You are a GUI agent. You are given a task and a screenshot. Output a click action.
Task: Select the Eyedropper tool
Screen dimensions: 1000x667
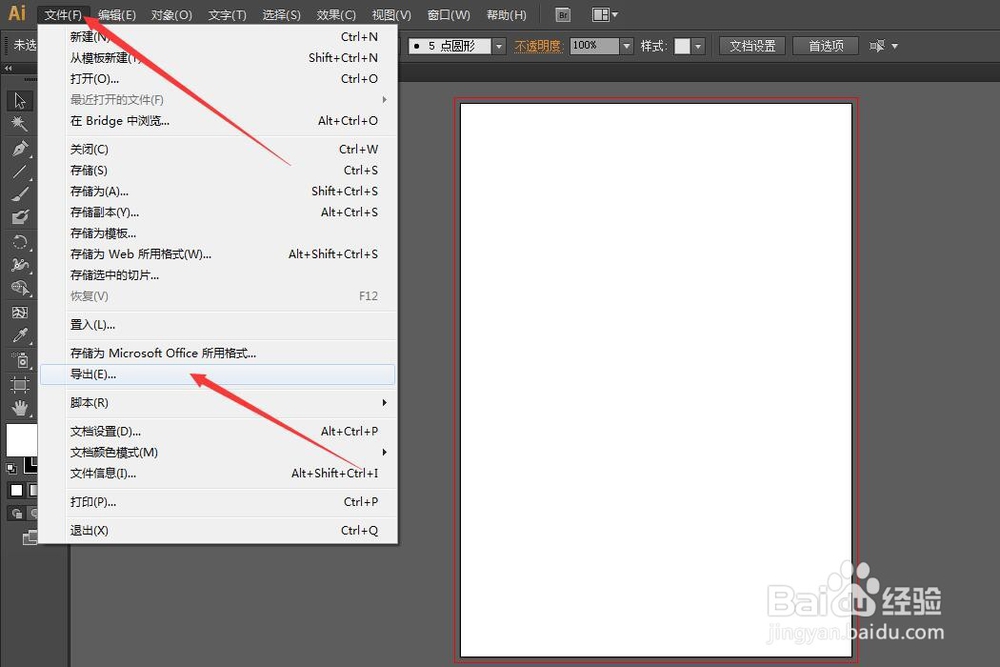[x=20, y=335]
